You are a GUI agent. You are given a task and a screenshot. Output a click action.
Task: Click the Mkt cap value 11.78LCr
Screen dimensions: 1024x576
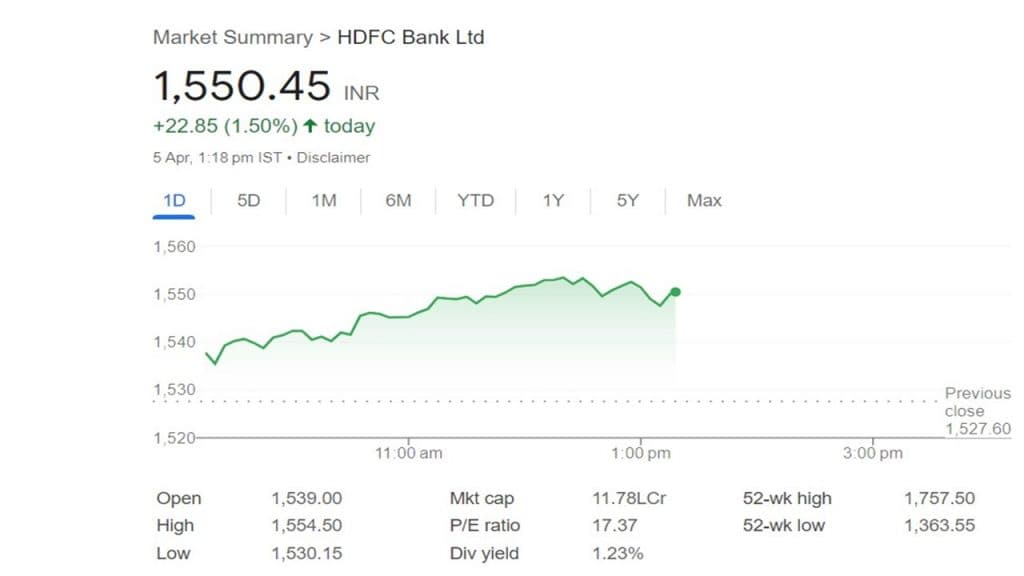coord(628,498)
